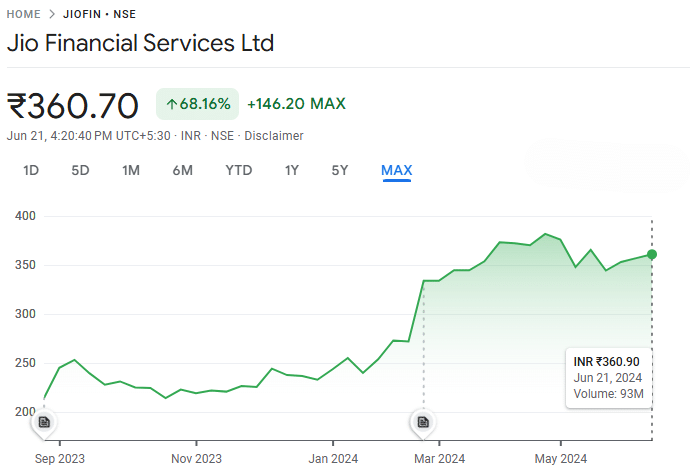The width and height of the screenshot is (690, 471).
Task: Switch to 1D range tab
Action: [31, 170]
